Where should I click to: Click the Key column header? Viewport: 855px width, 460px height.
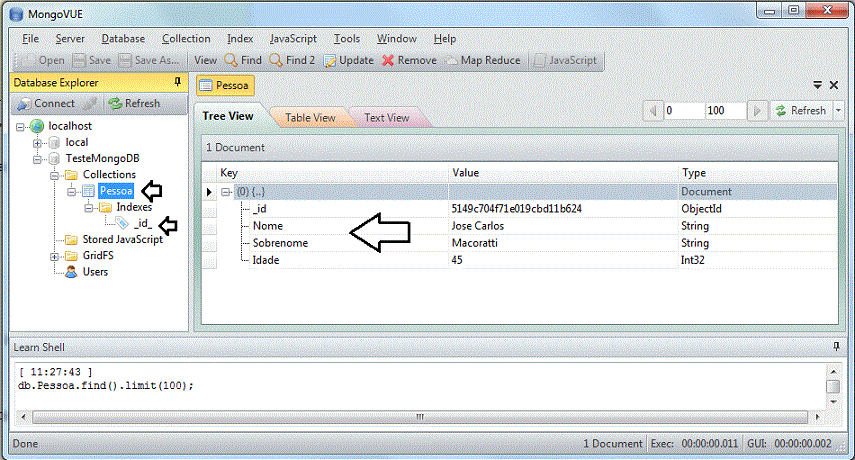coord(332,173)
